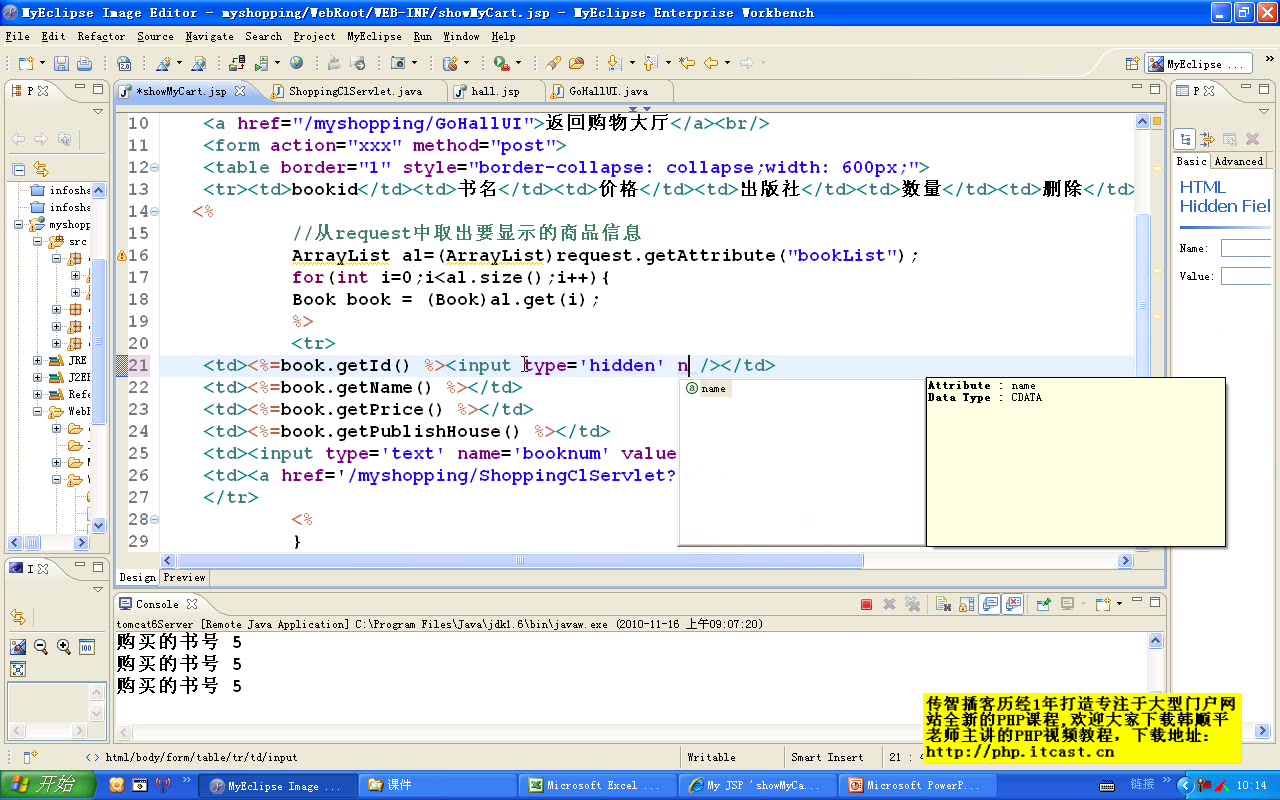Screen dimensions: 1280x800
Task: Click the next annotation arrow icon
Action: click(x=614, y=63)
